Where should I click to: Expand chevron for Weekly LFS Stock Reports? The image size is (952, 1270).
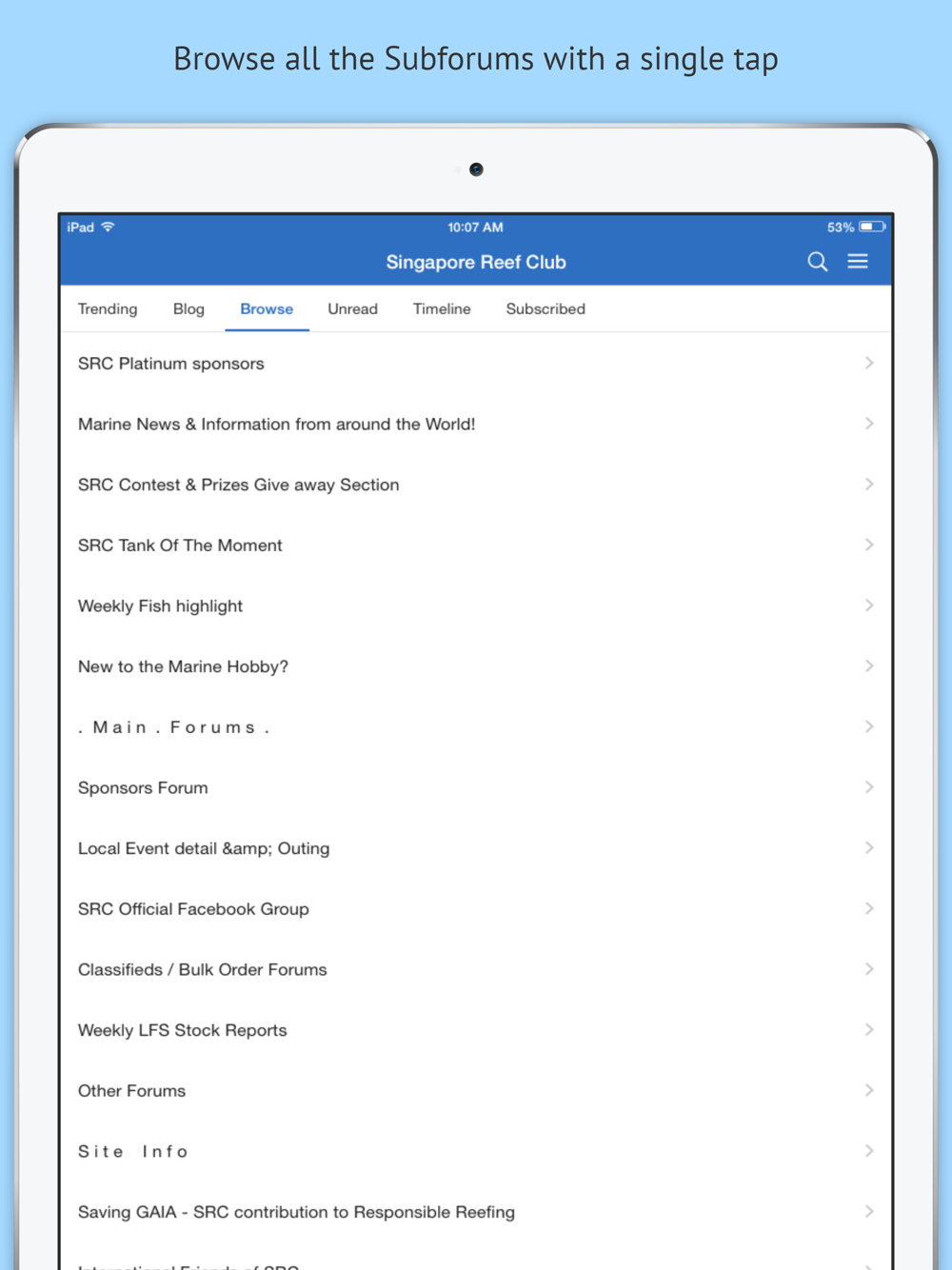869,1030
